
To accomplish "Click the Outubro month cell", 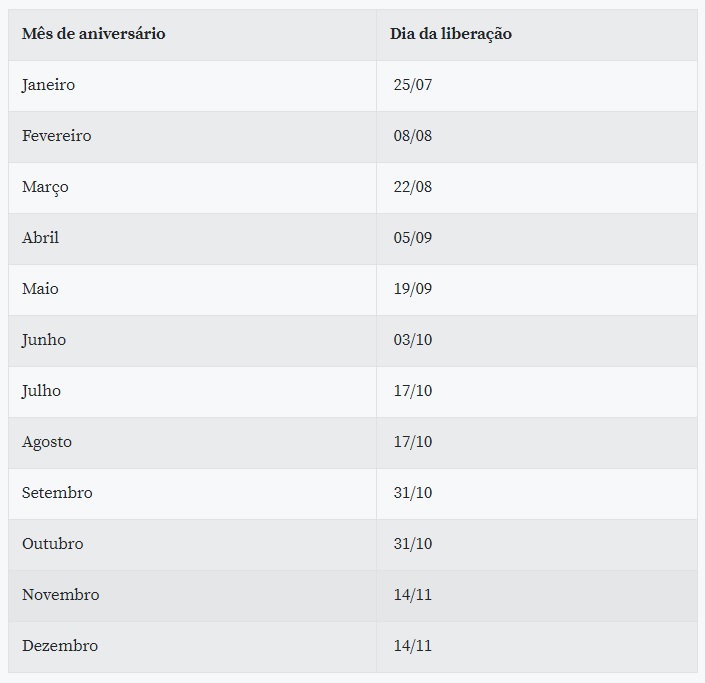I will point(53,544).
